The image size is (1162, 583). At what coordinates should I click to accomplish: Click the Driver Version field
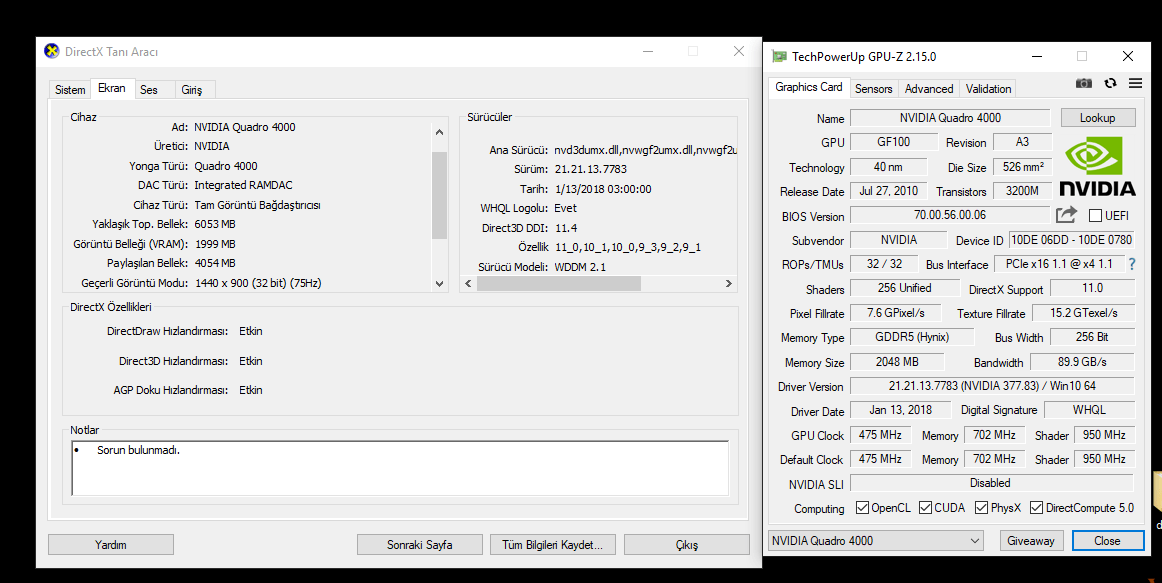pos(992,386)
